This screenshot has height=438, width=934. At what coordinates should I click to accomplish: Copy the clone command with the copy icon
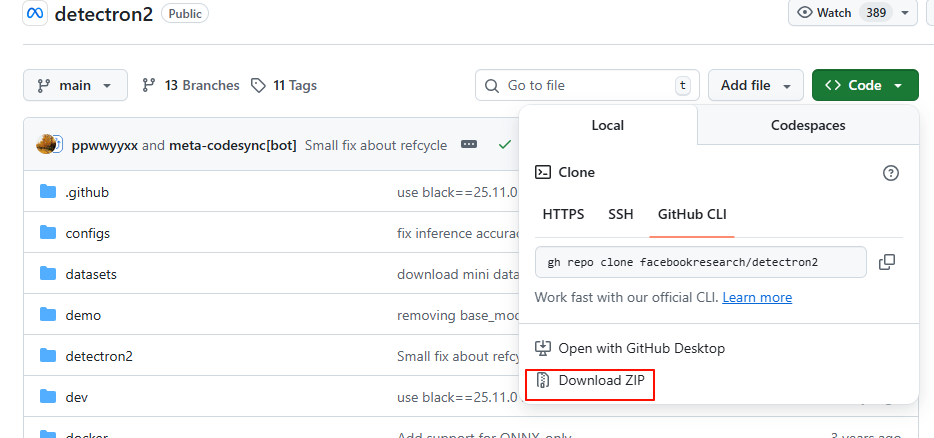click(x=887, y=262)
